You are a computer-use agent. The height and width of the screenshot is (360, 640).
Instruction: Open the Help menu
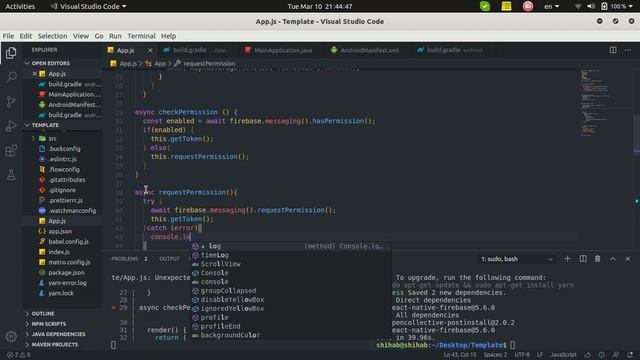[168, 36]
